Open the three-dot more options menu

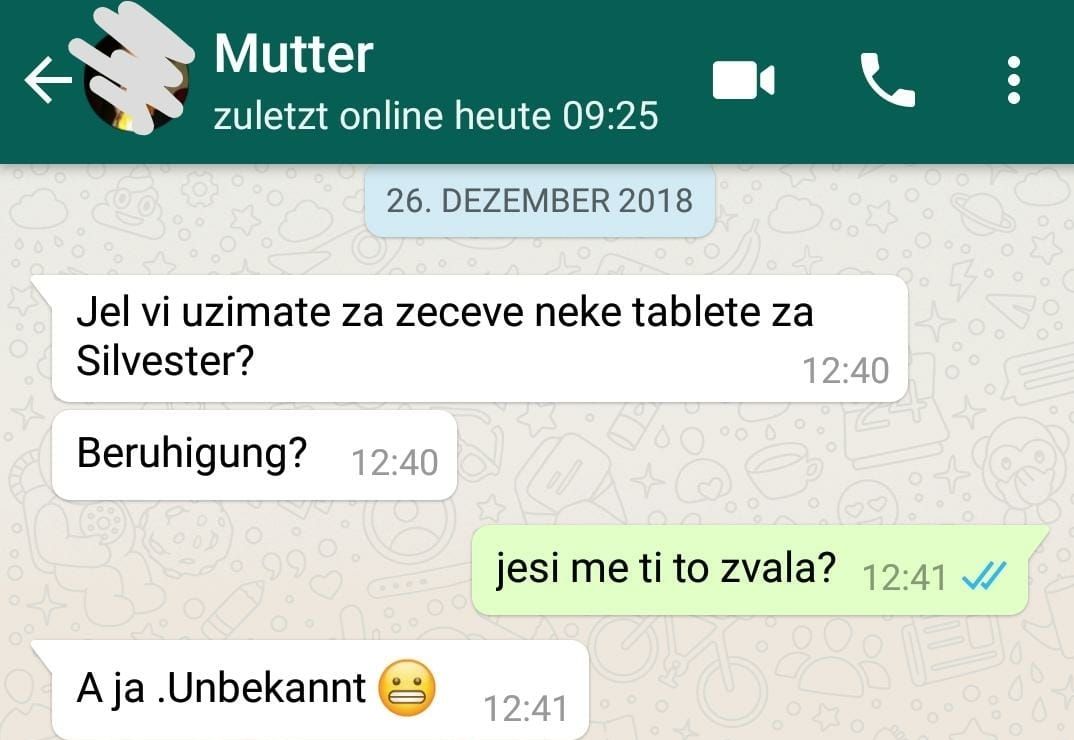[x=1014, y=80]
